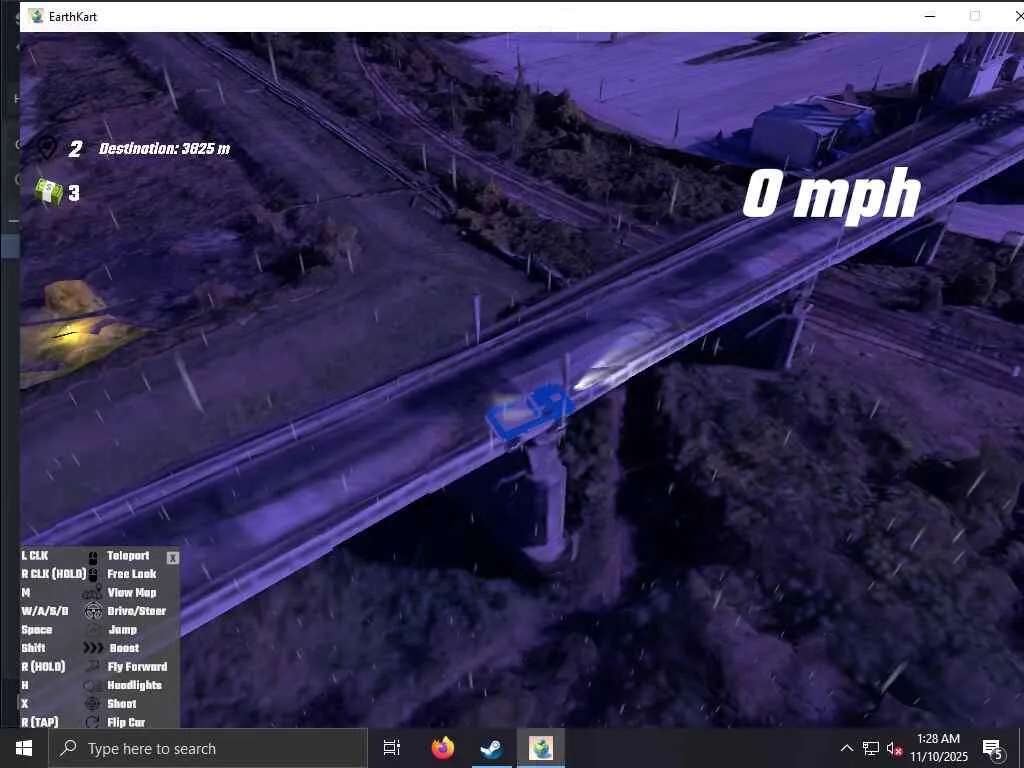The width and height of the screenshot is (1024, 768).
Task: Click the mouse icon beside Teleport
Action: (x=93, y=556)
